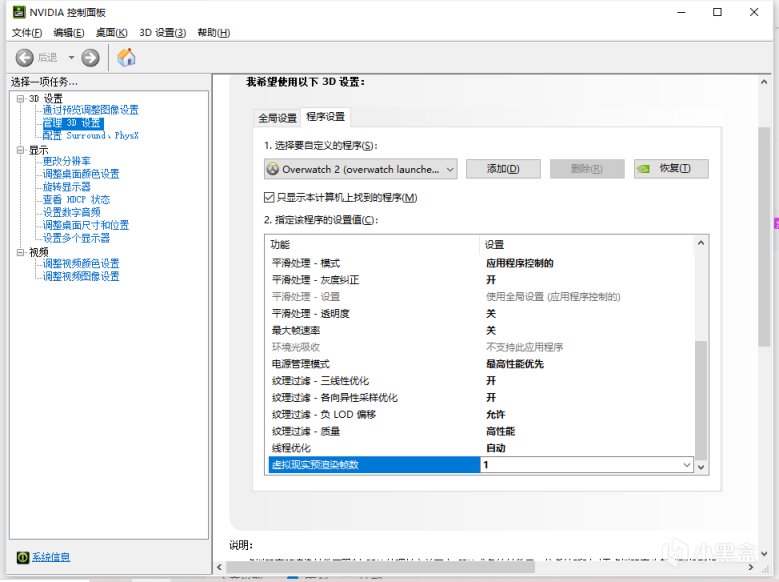Select the 纹理过滤 - 质量 row
The width and height of the screenshot is (779, 582).
click(480, 431)
